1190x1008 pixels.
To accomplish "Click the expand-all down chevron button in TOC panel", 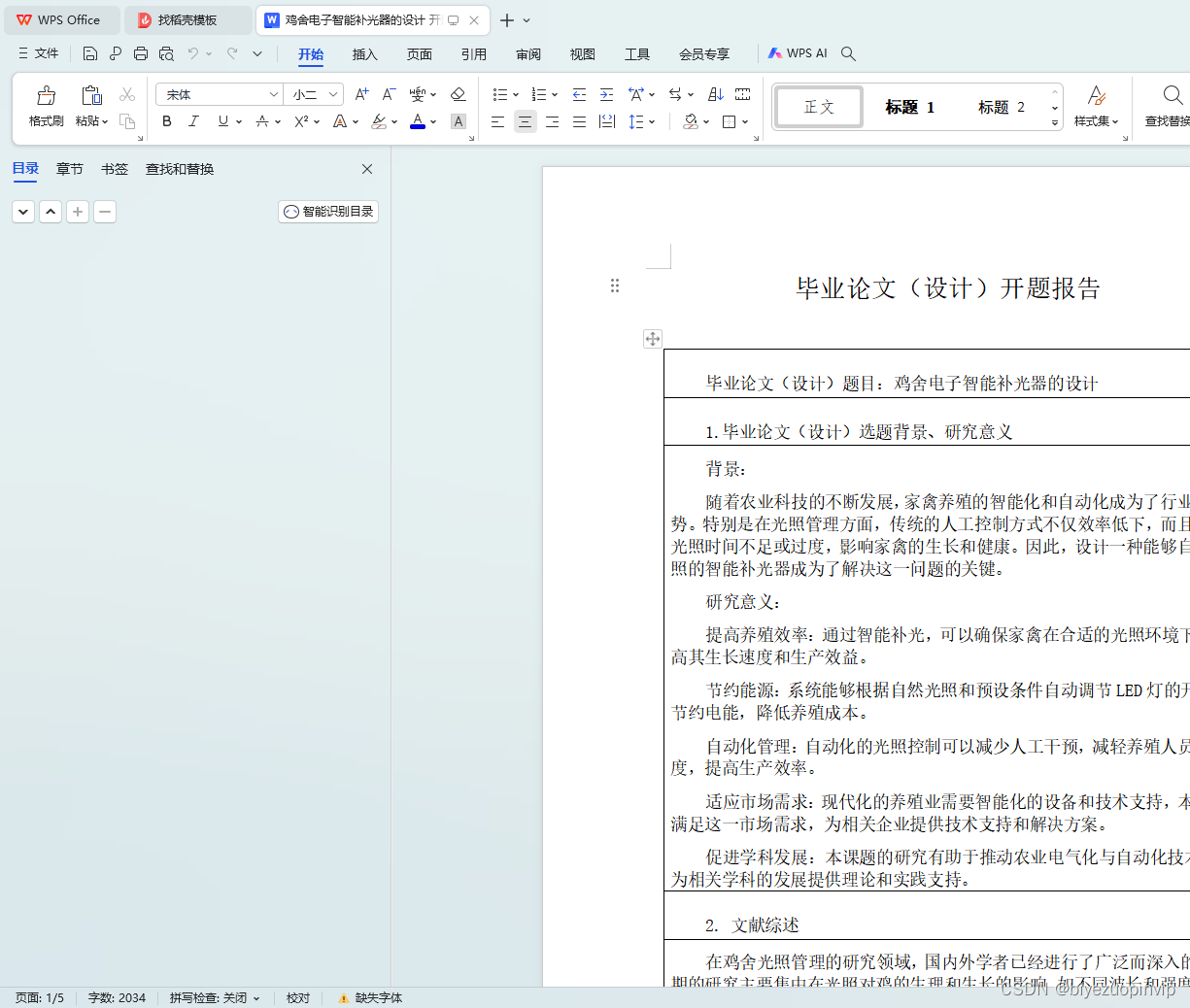I will tap(23, 212).
